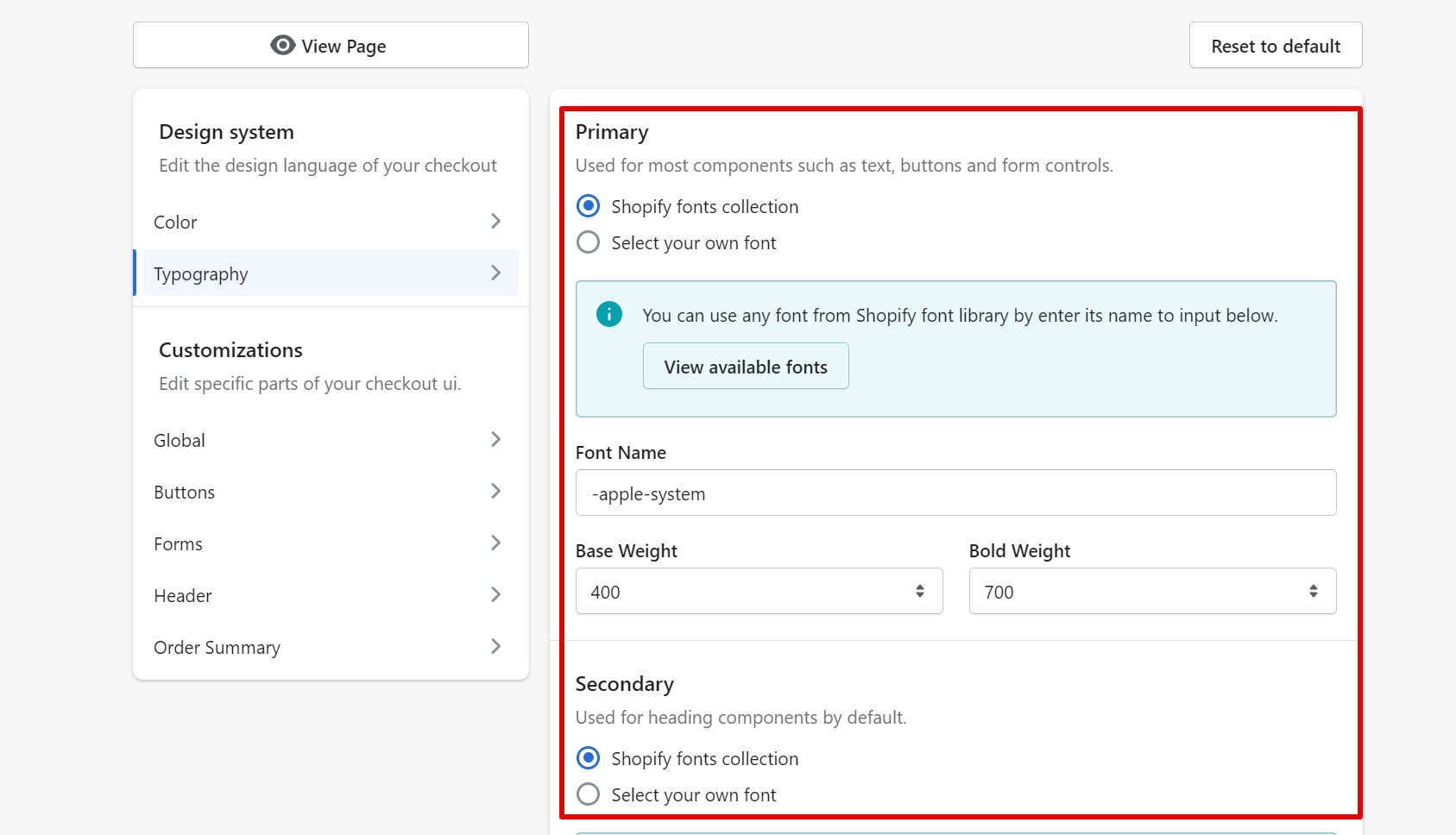Screen dimensions: 1456x835
Task: Select Primary 'Select your own font' radio
Action: 588,242
